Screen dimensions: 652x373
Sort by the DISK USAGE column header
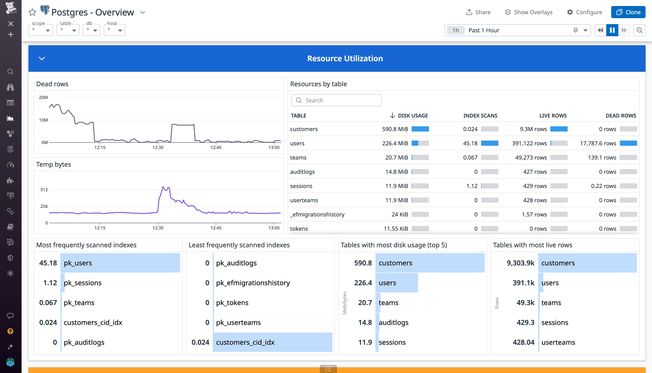[x=409, y=116]
